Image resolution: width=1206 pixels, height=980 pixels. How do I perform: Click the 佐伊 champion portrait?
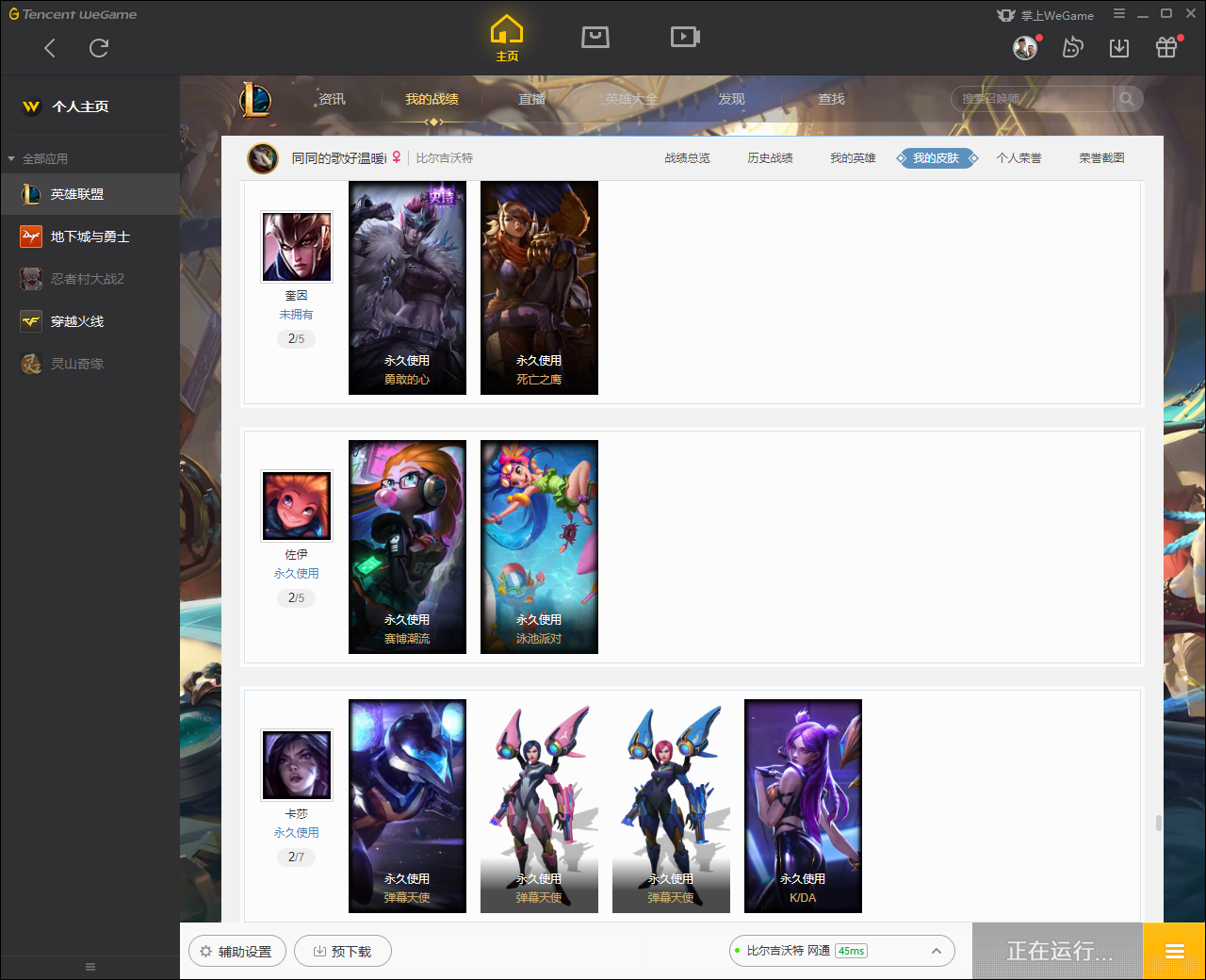pos(297,506)
